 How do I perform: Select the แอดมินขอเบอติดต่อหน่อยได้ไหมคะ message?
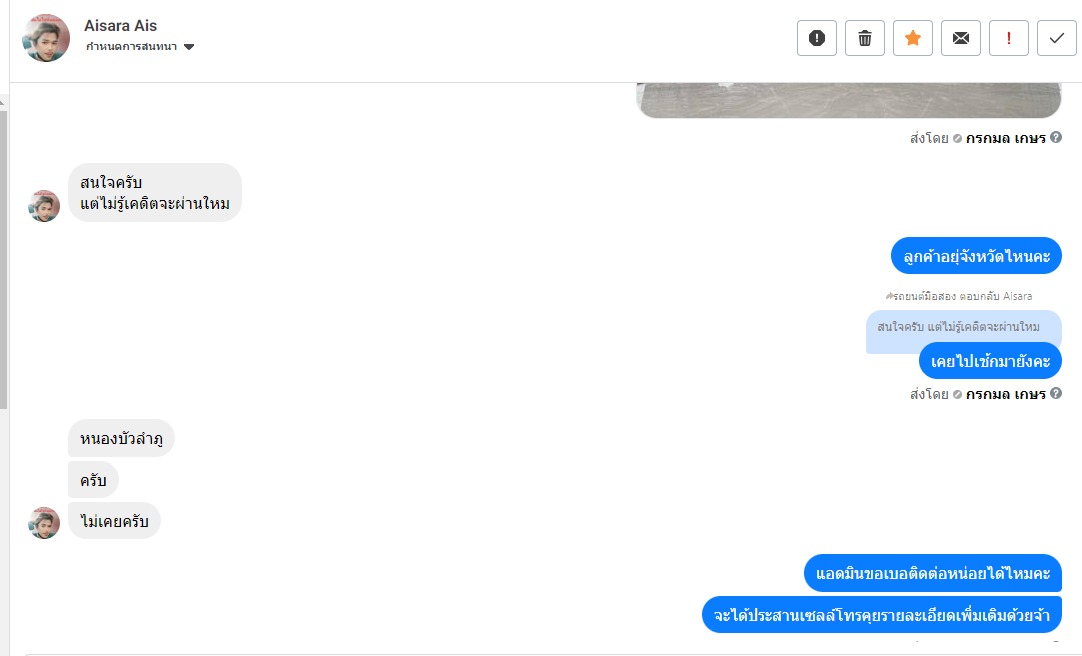pyautogui.click(x=933, y=573)
